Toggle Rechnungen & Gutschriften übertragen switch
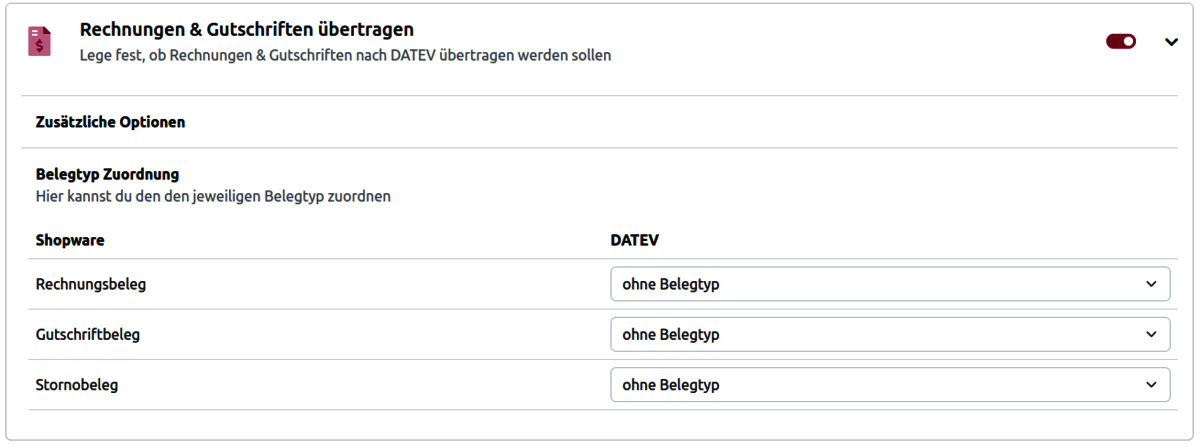1200x446 pixels. (x=1121, y=41)
